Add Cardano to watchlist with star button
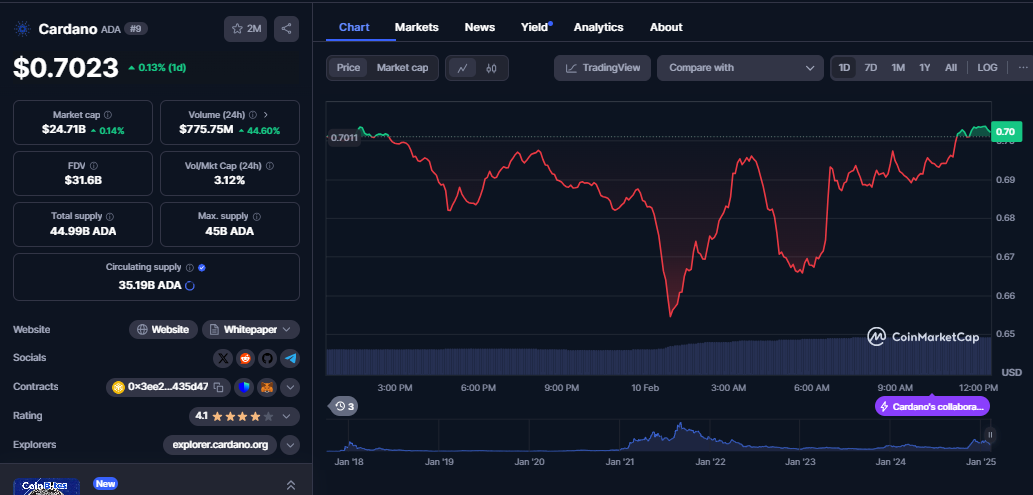Screen dimensions: 1033x495 click(x=246, y=29)
